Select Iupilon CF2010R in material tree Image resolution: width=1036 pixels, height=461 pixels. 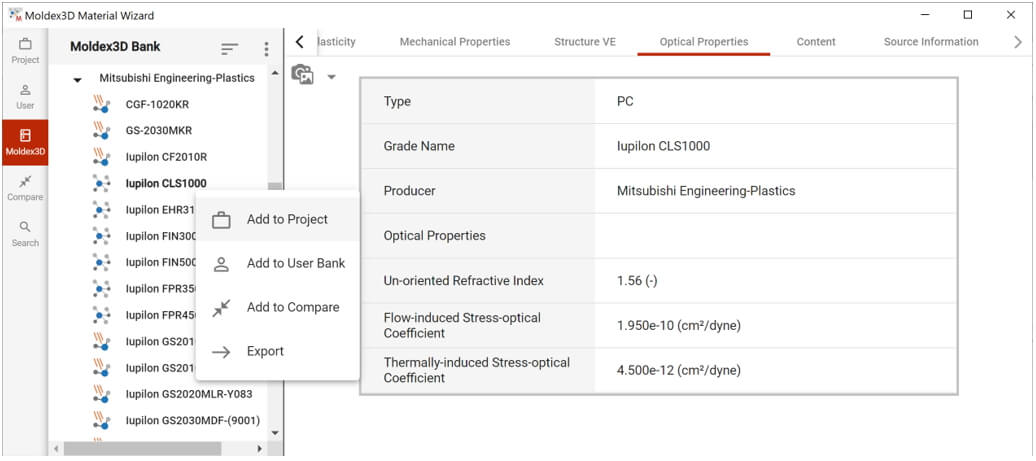click(x=166, y=157)
